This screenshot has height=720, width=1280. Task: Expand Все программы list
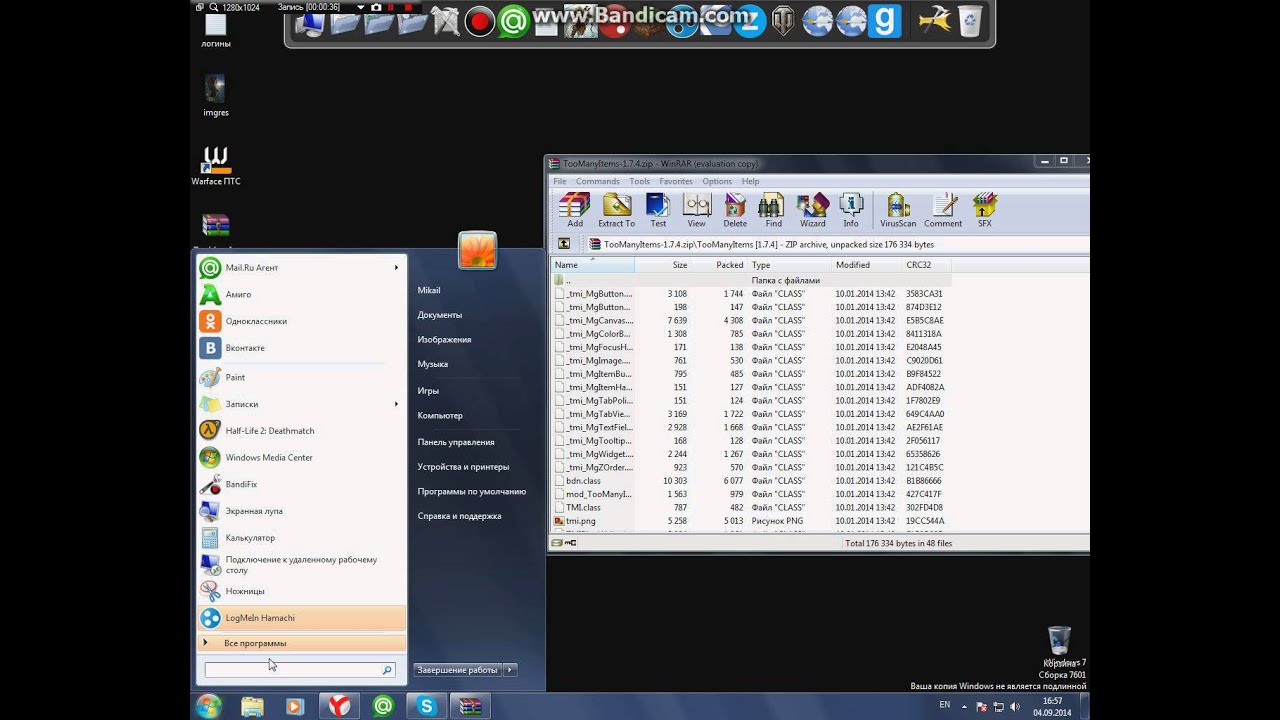point(300,643)
